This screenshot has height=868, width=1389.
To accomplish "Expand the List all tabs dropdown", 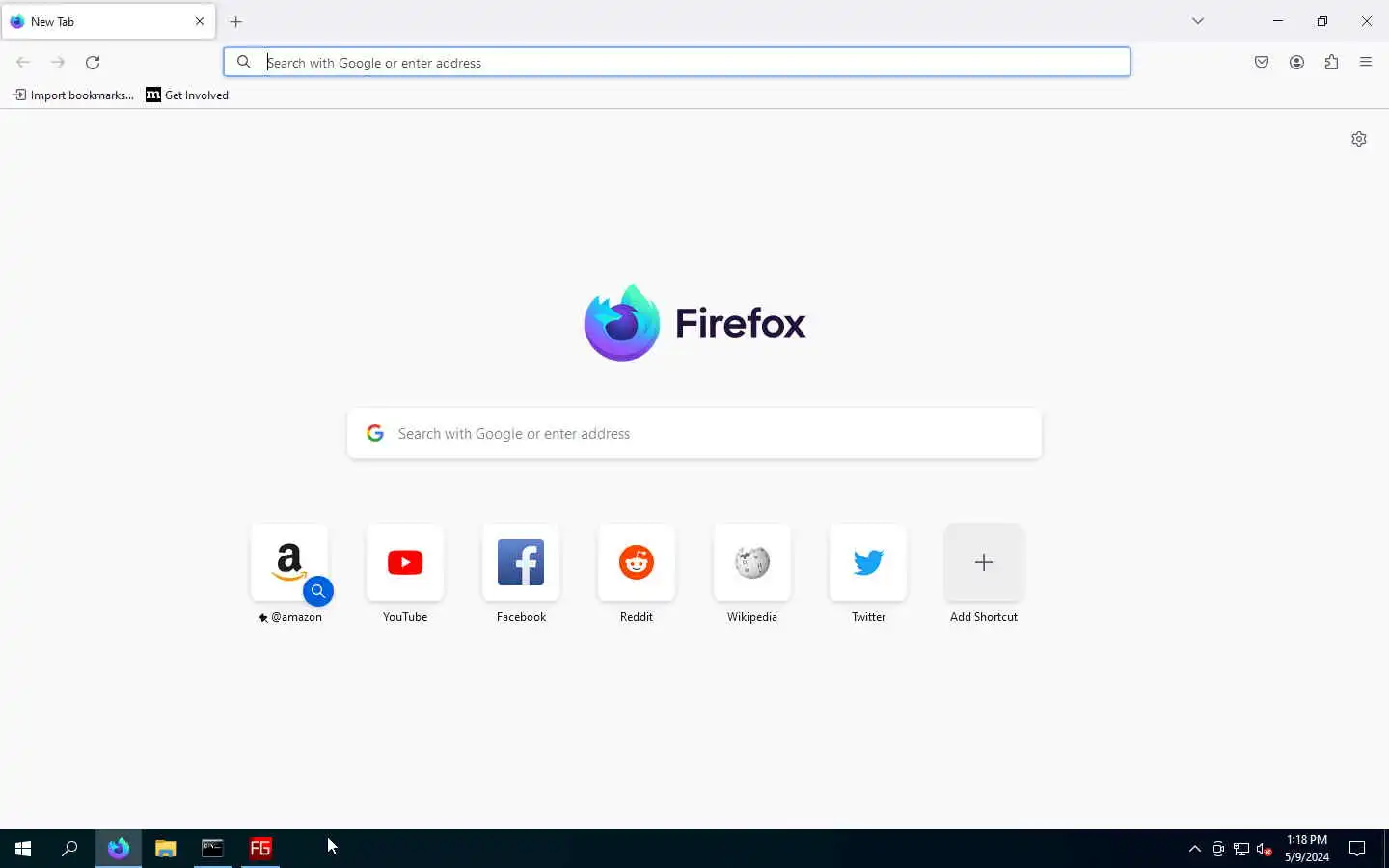I will coord(1198,21).
